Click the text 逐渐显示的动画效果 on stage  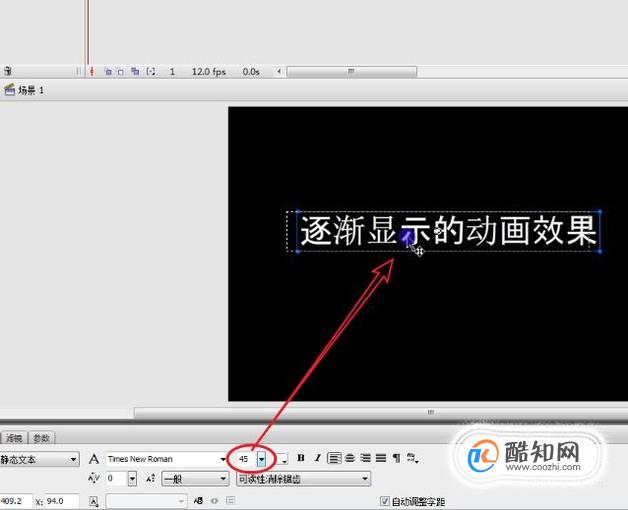click(x=449, y=230)
